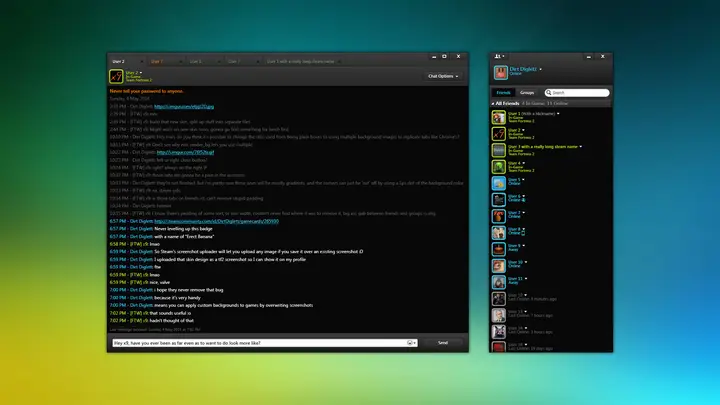This screenshot has height=405, width=720.
Task: Open dropdown arrow next to User 1 (with a nickname)
Action: coord(558,113)
